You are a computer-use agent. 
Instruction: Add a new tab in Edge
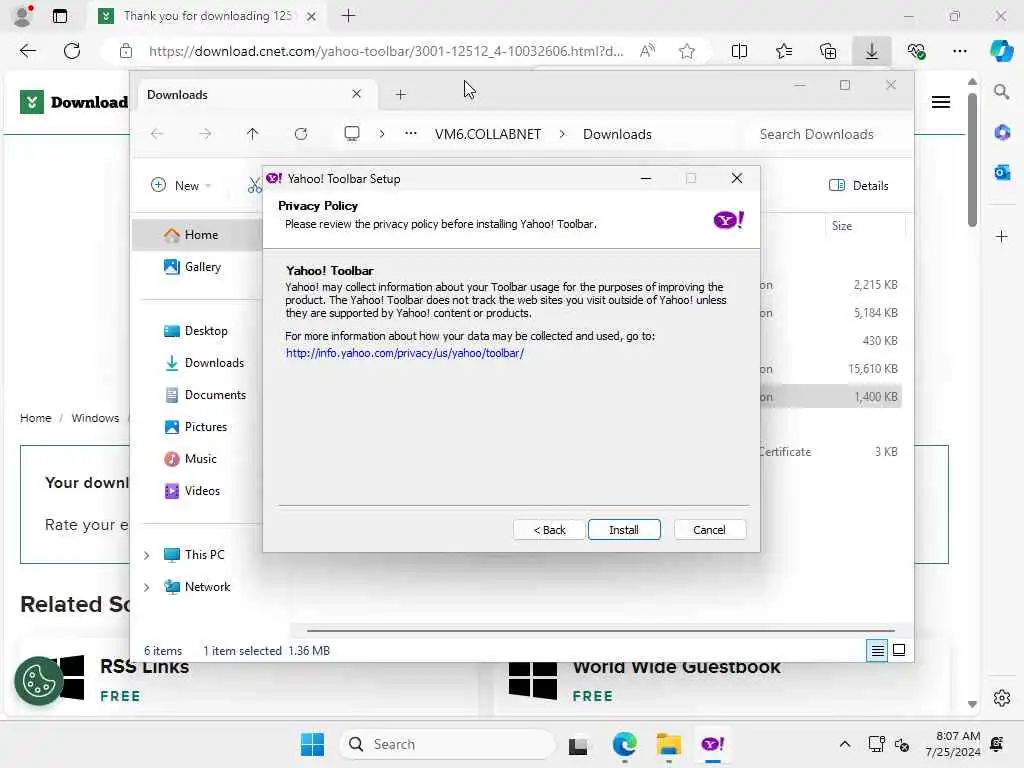point(348,16)
